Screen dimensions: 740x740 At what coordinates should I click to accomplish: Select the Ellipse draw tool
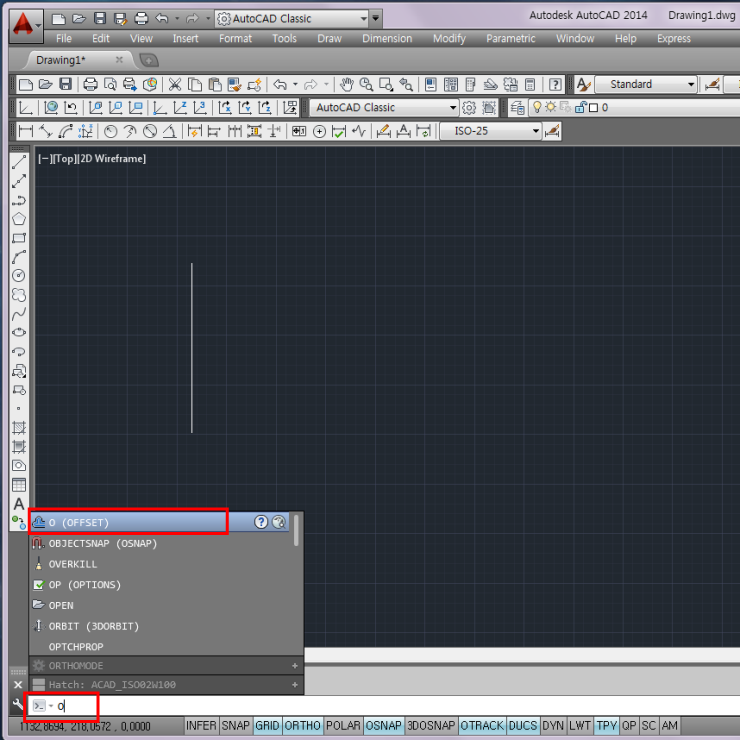pyautogui.click(x=19, y=333)
